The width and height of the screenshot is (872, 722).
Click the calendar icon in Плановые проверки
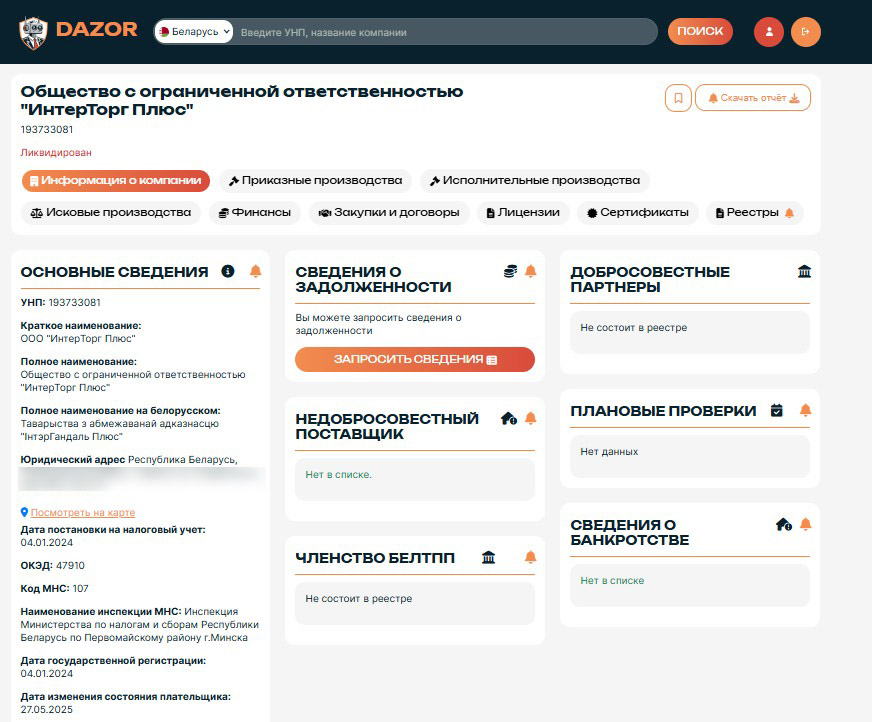[777, 411]
